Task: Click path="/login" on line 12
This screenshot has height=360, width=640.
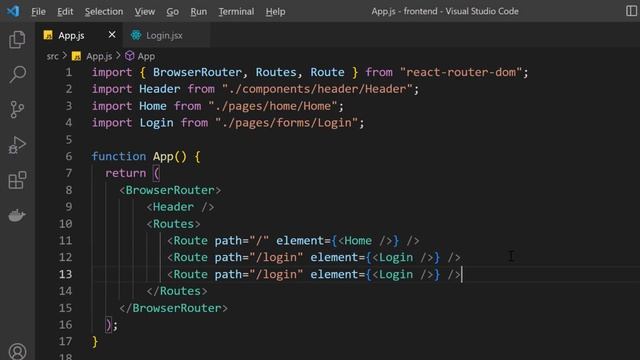Action: point(259,258)
